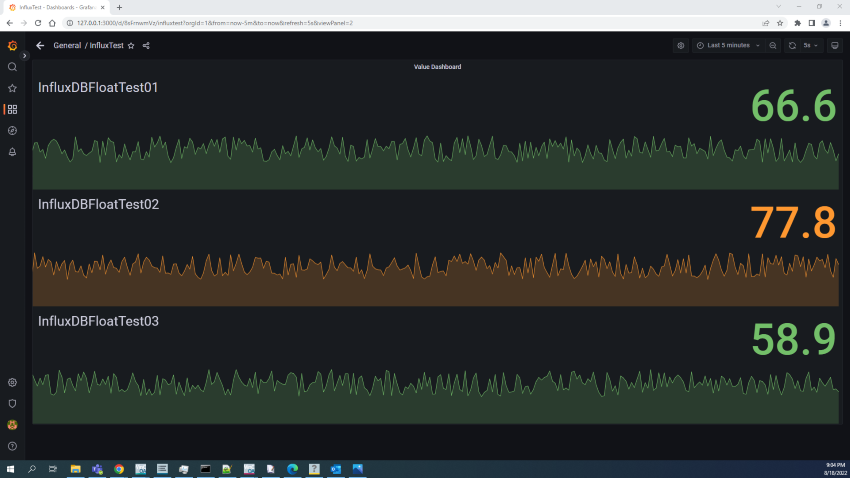Expand the Grafana side navigation menu
The height and width of the screenshot is (478, 850).
[x=24, y=56]
